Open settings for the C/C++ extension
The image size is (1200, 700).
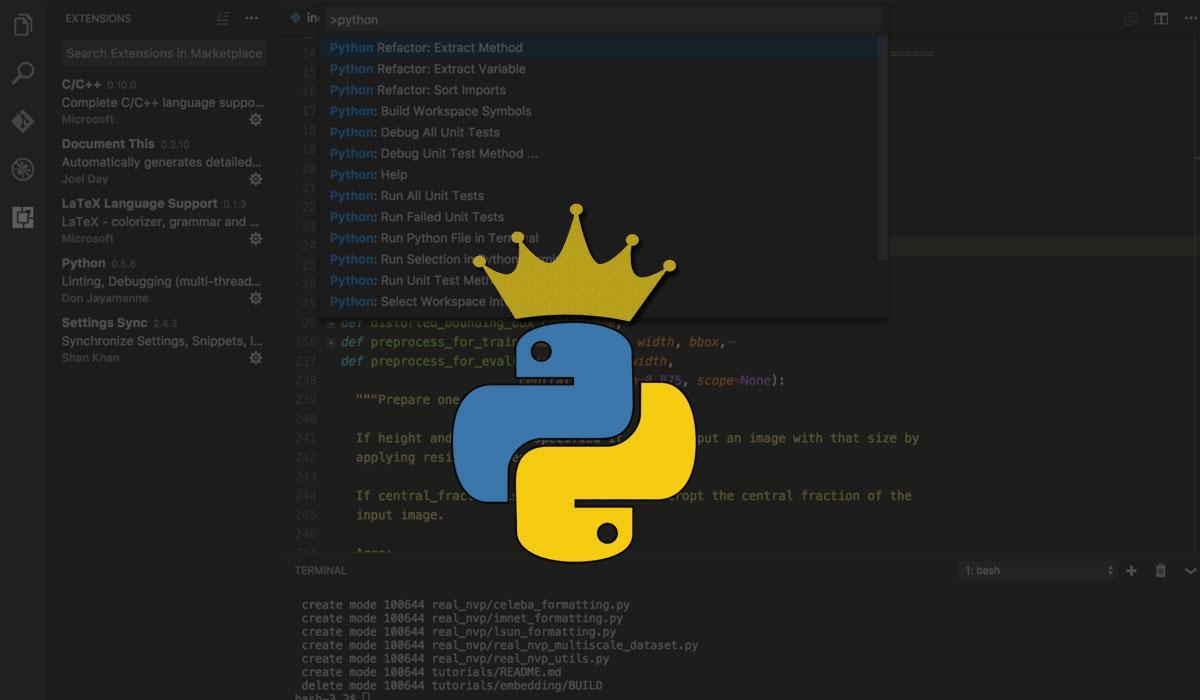click(256, 119)
